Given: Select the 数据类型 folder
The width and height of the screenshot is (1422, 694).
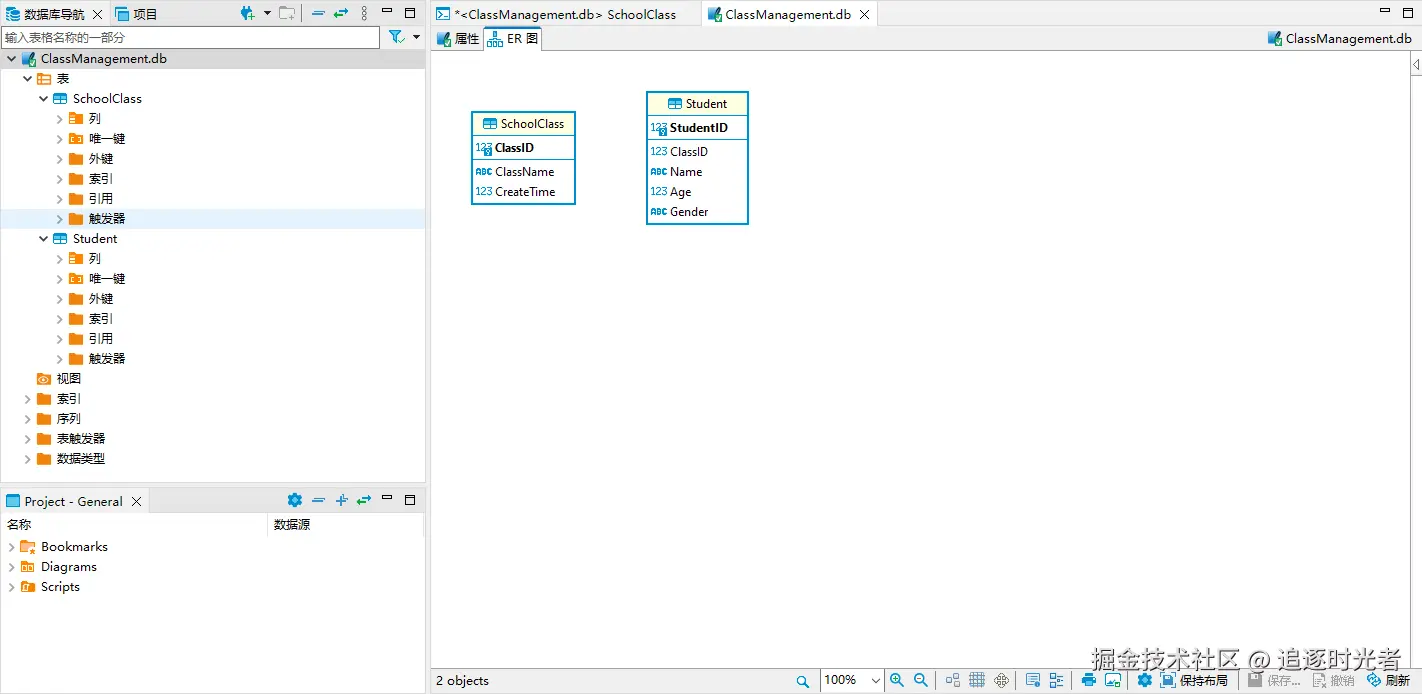Looking at the screenshot, I should pos(80,458).
